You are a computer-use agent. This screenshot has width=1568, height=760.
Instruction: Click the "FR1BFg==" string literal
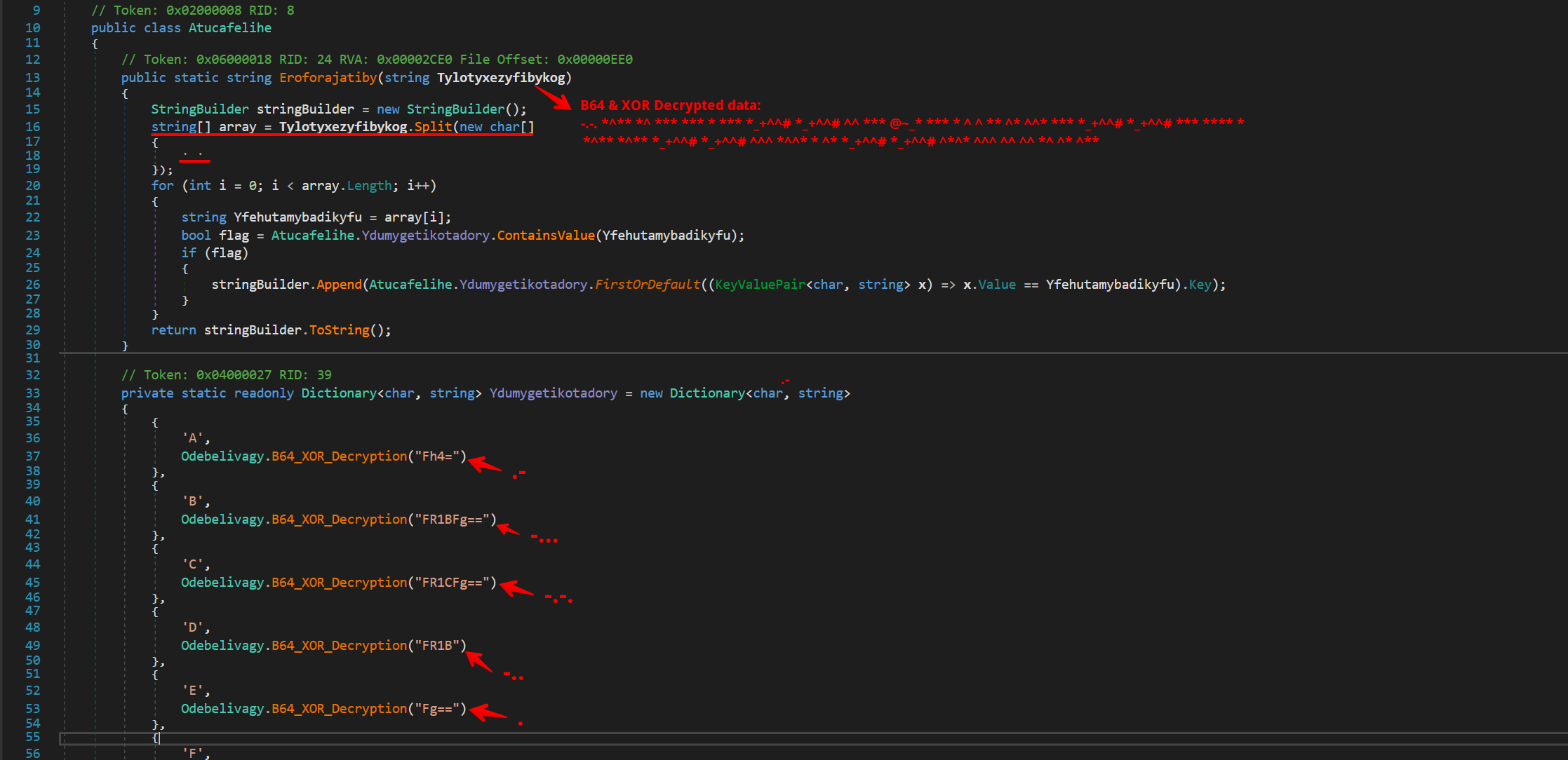452,520
